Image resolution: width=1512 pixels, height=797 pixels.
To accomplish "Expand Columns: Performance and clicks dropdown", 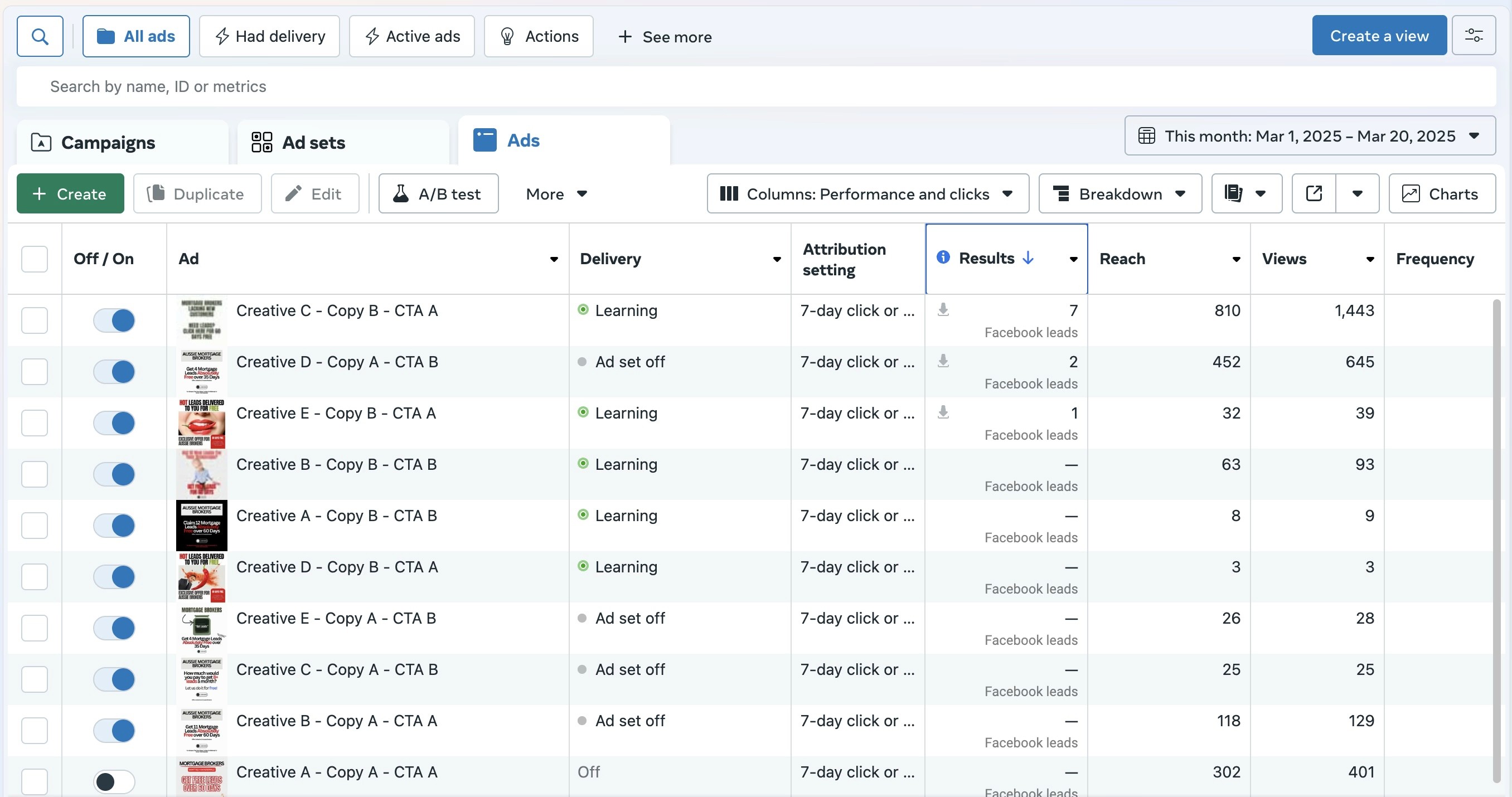I will (868, 193).
